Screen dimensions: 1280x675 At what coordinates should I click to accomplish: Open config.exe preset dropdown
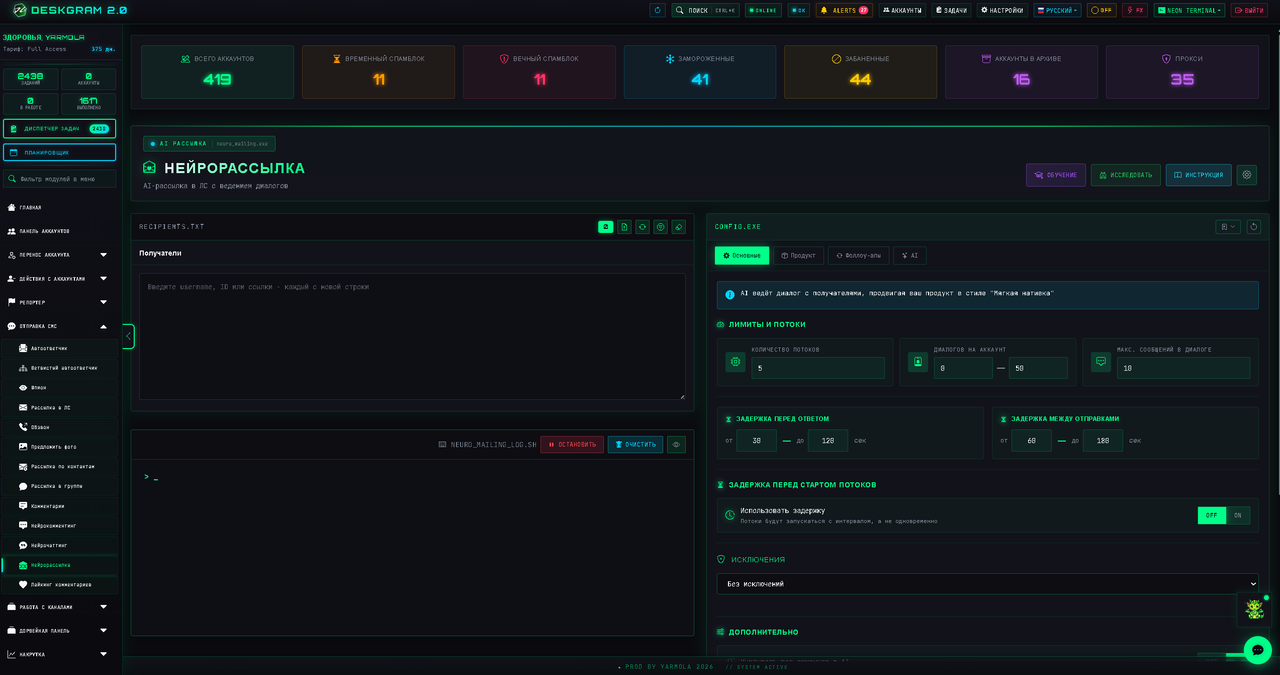pos(1228,227)
